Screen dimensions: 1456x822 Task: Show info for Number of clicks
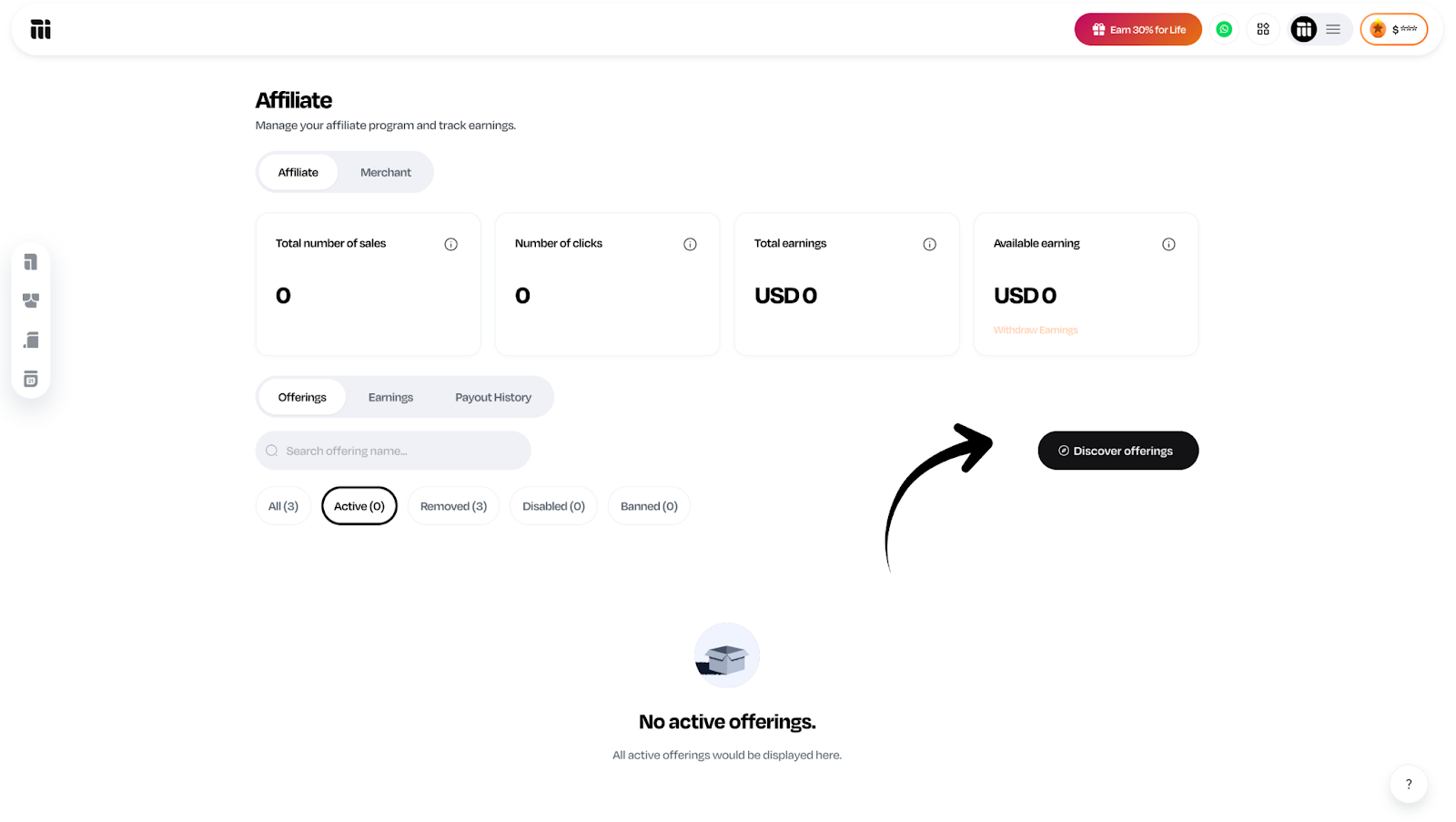(690, 244)
